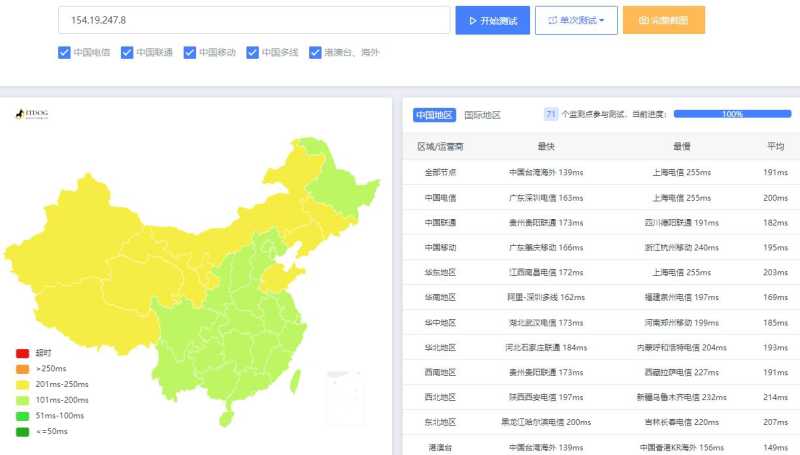Click the 149ms average value

pyautogui.click(x=776, y=447)
